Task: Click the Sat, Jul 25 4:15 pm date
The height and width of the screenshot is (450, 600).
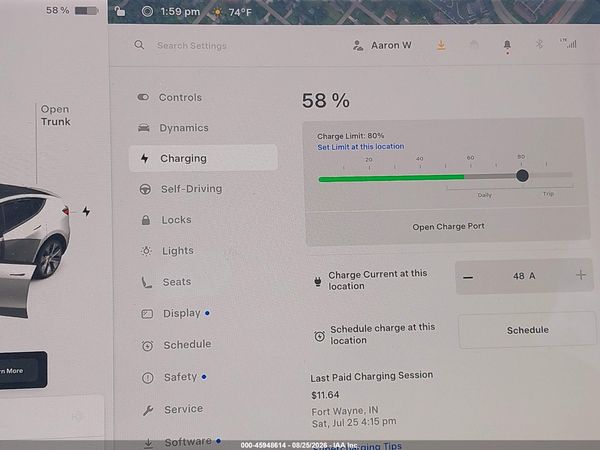Action: [354, 423]
